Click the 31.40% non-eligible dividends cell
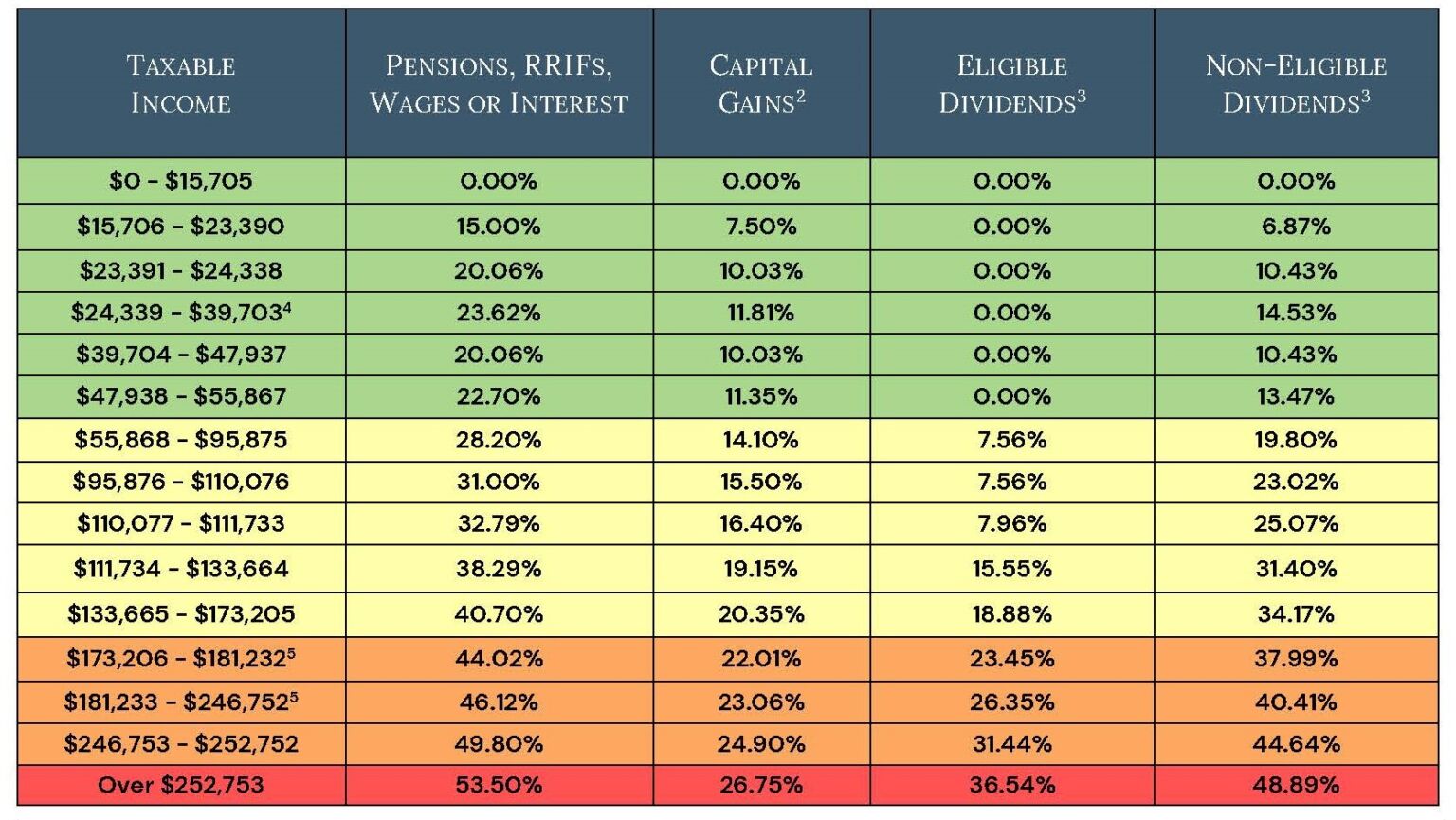 coord(1296,569)
